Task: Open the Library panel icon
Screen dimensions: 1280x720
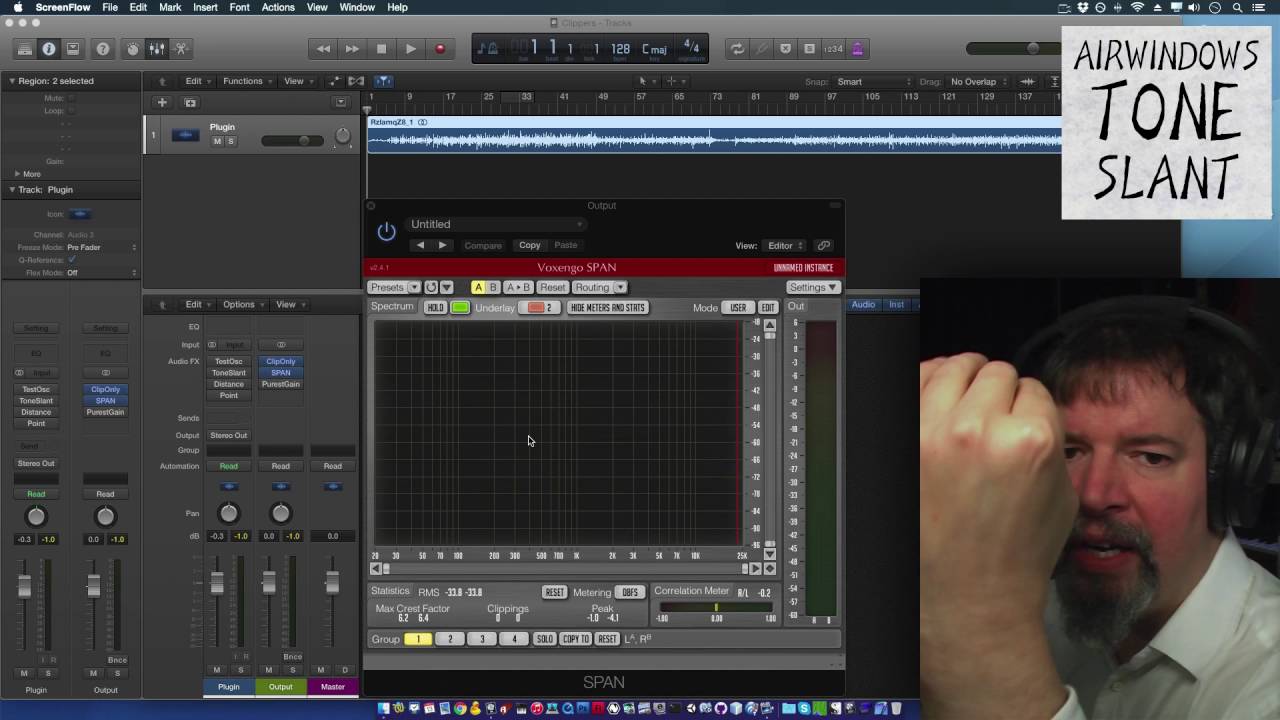Action: pos(24,48)
